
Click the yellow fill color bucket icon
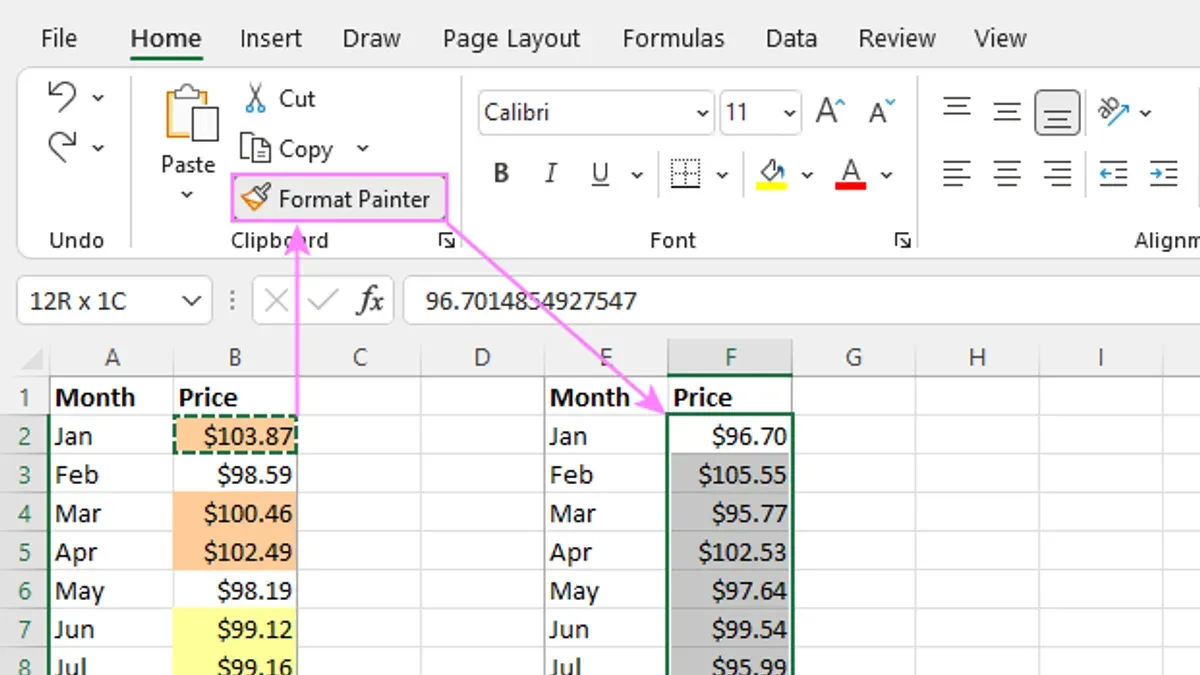pos(771,174)
